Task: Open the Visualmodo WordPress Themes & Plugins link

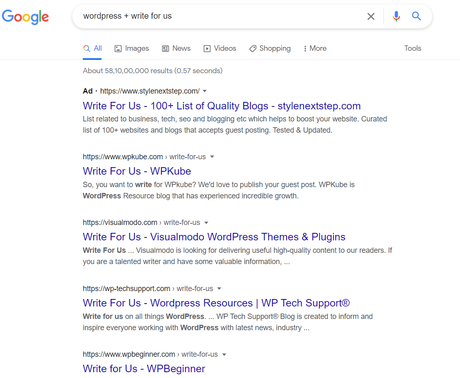Action: (x=214, y=237)
